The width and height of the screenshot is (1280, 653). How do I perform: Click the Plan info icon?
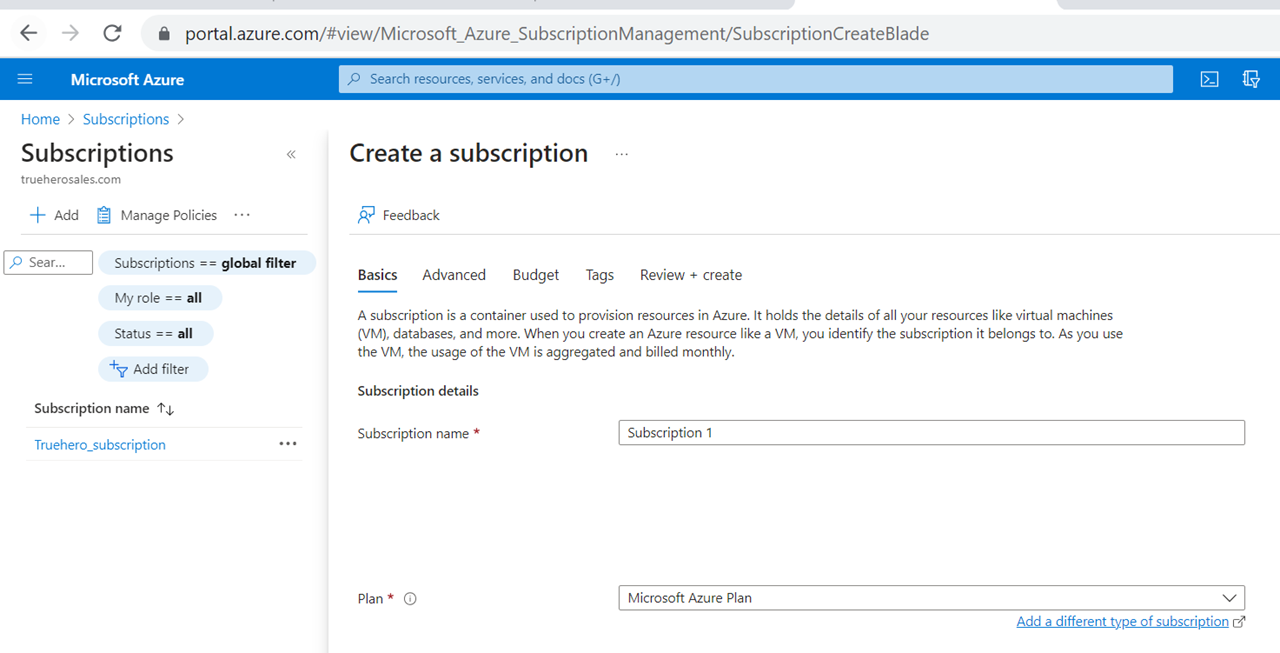coord(410,599)
